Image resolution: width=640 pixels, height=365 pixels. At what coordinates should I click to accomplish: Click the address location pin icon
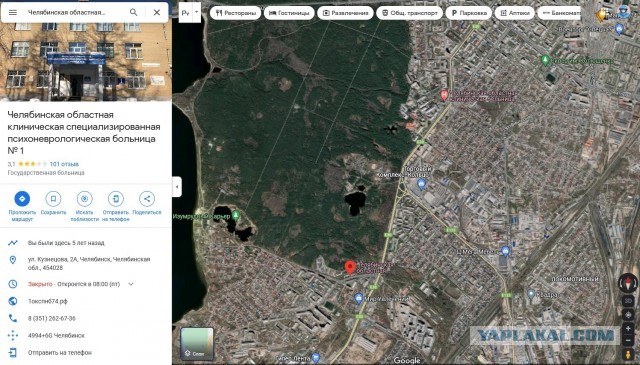point(13,260)
